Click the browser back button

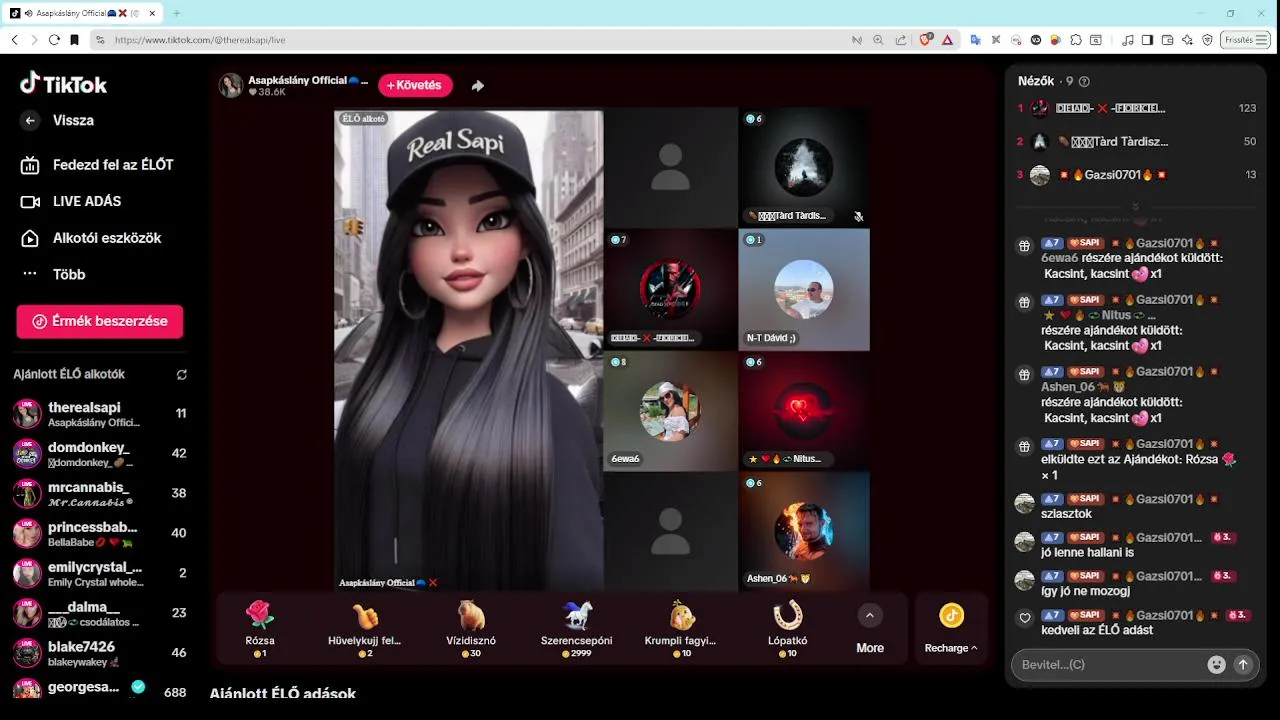pos(14,40)
